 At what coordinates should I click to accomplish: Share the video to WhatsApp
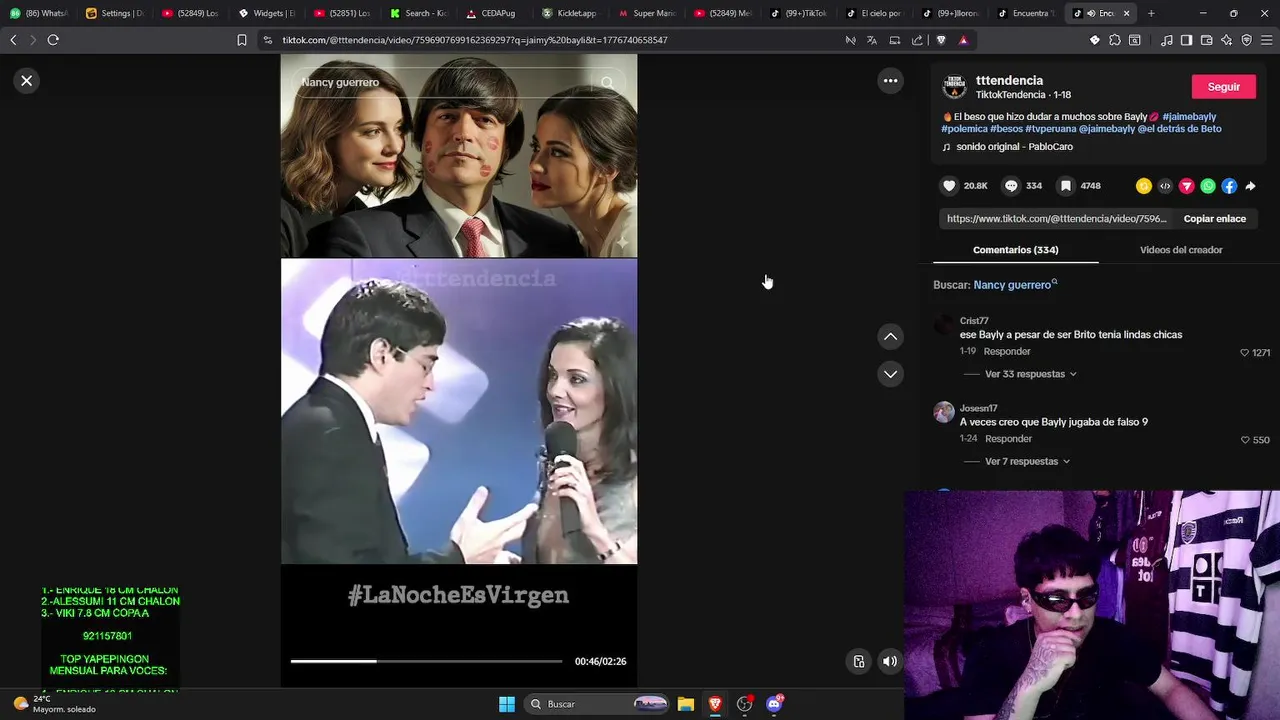point(1208,186)
